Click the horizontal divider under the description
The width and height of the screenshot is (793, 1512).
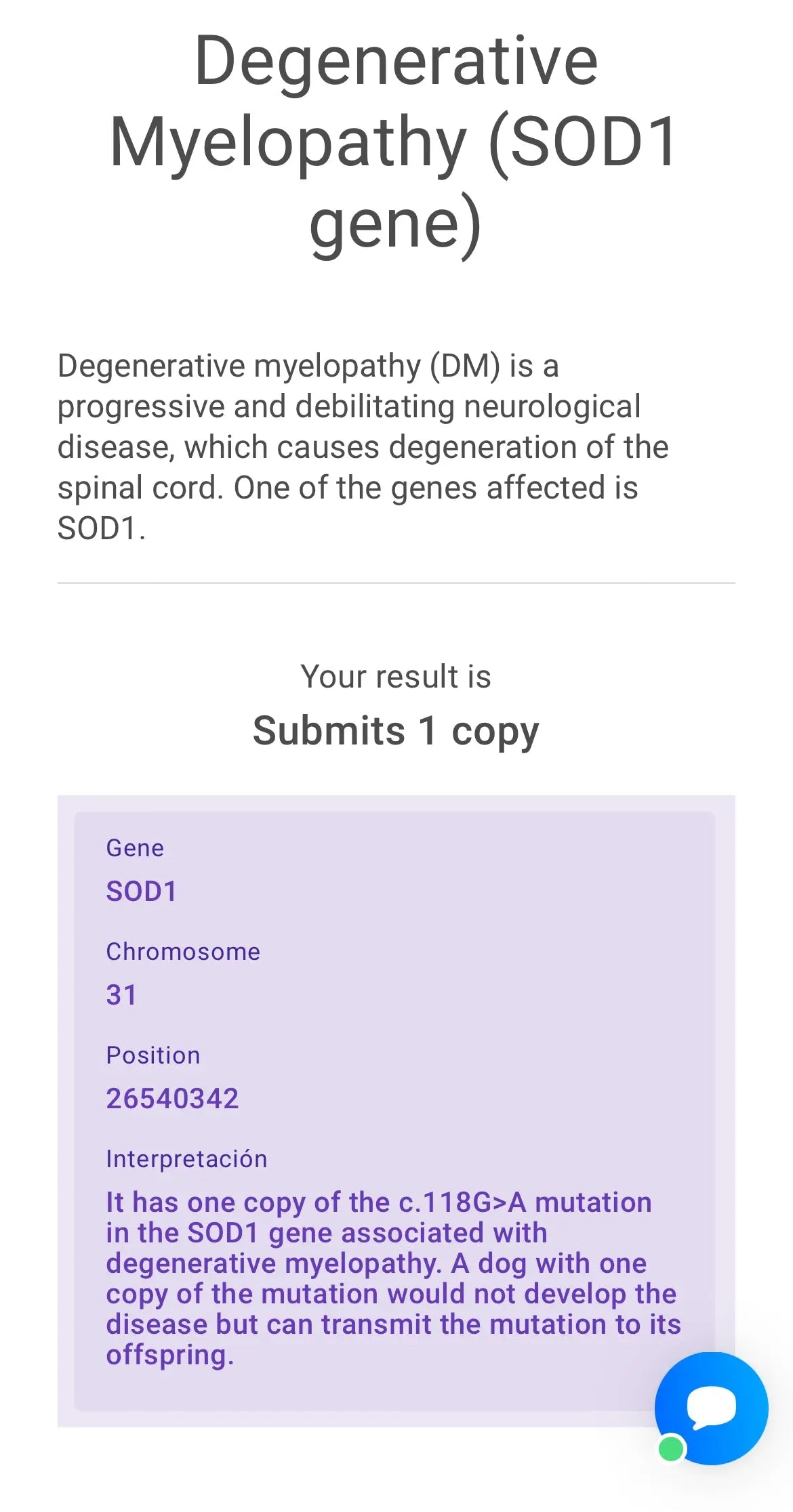click(396, 583)
